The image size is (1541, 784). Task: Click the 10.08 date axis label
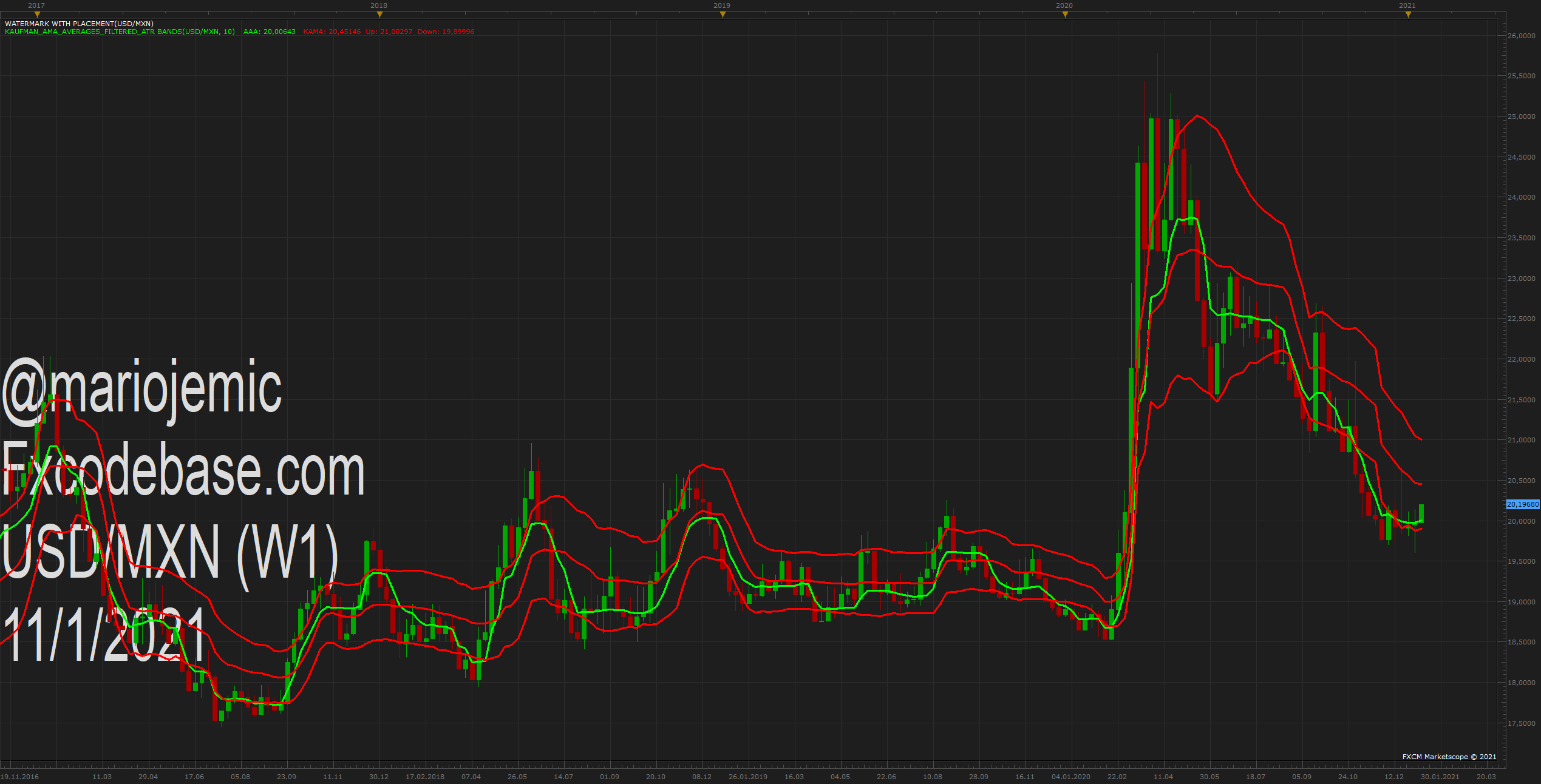(933, 777)
